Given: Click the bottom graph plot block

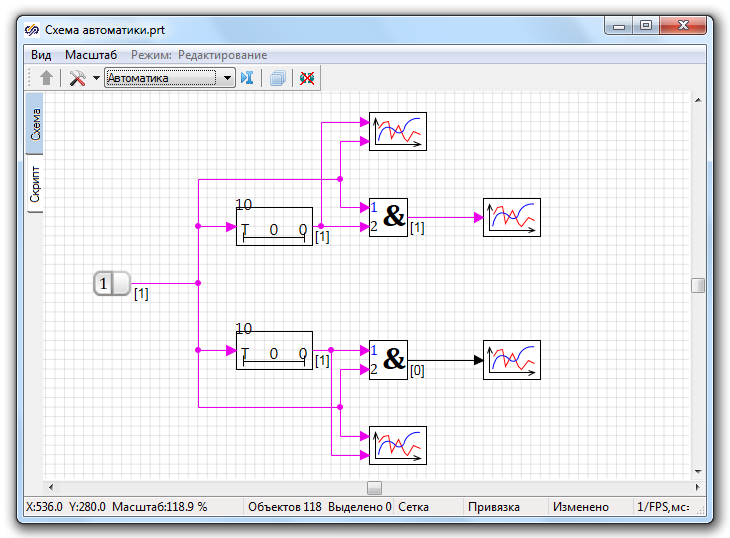Looking at the screenshot, I should click(x=398, y=446).
